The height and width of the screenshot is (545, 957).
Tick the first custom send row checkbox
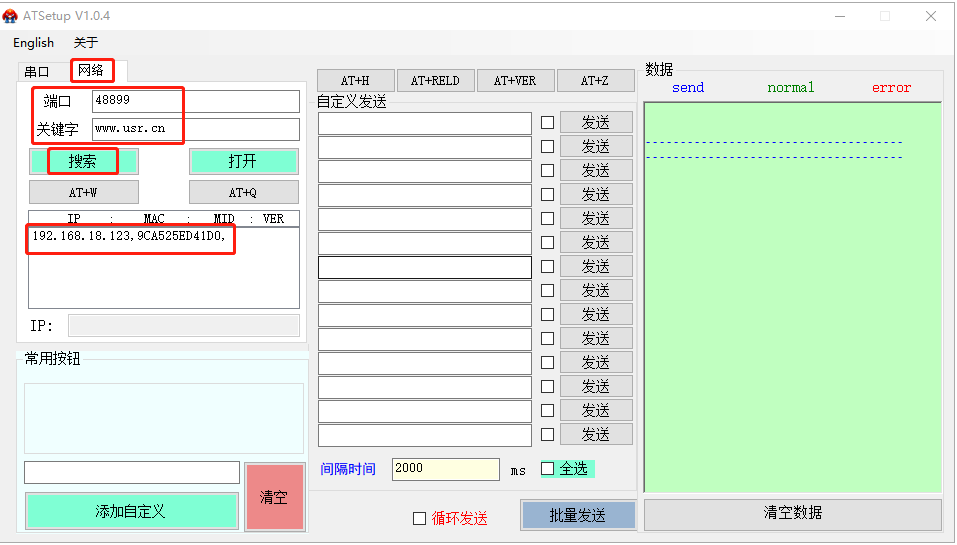click(547, 123)
